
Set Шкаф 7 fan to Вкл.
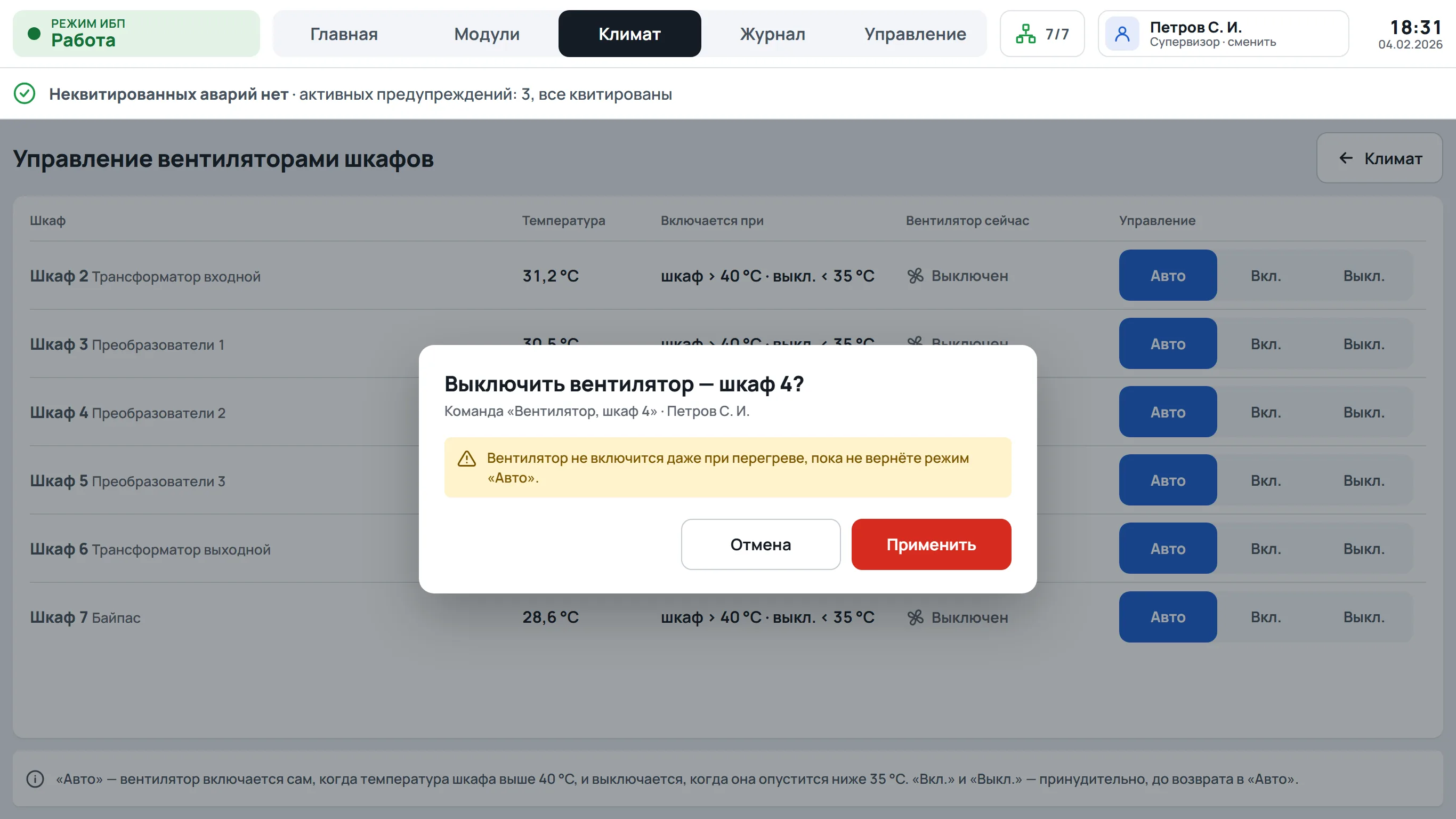[1266, 616]
